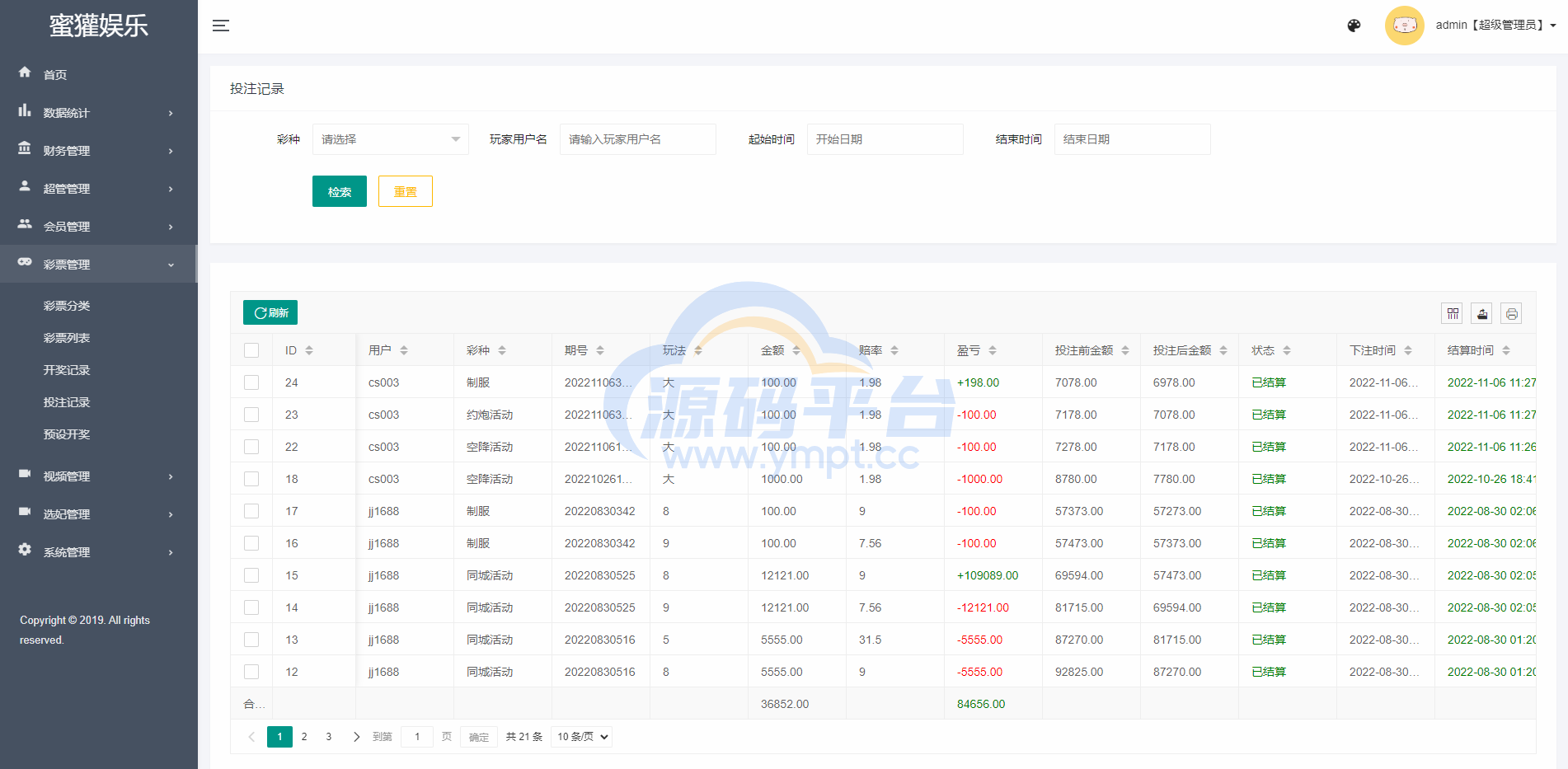The height and width of the screenshot is (769, 1568).
Task: Check the checkbox for row ID 15
Action: 251,575
